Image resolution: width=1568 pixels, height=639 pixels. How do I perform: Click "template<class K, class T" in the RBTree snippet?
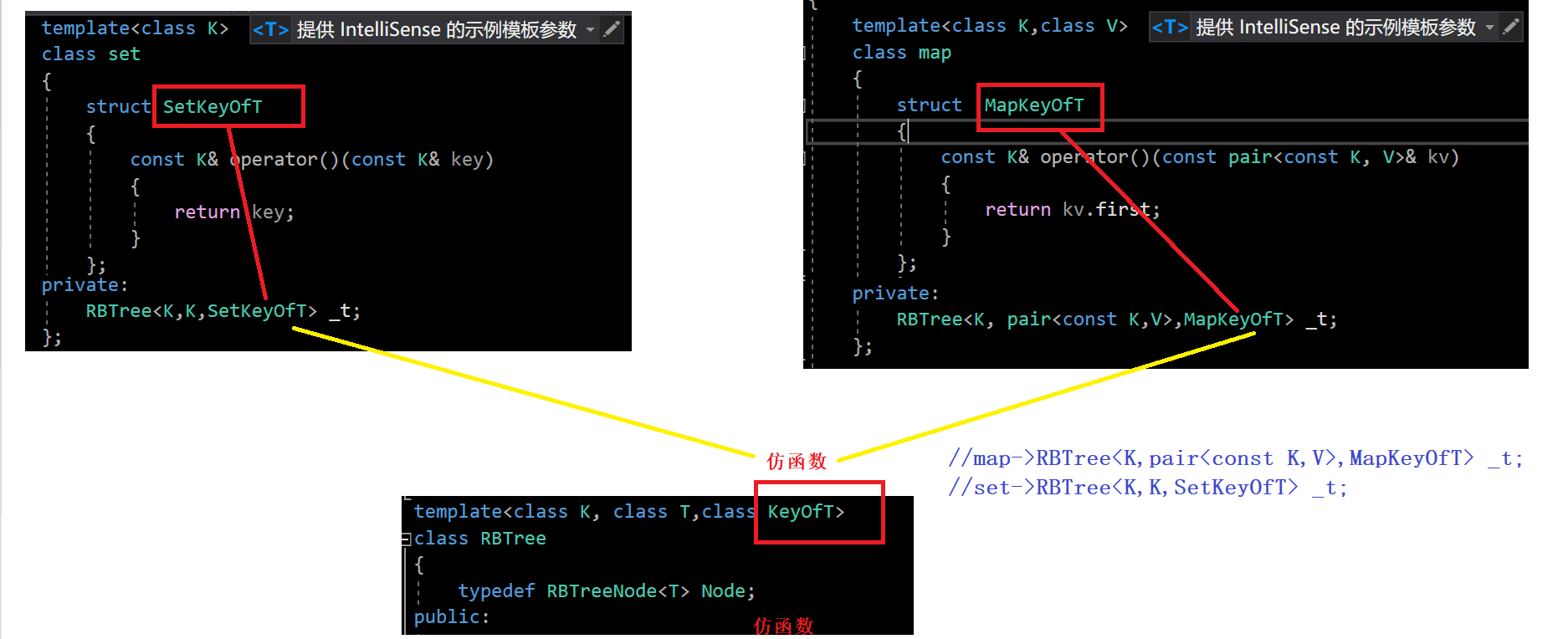[x=552, y=512]
